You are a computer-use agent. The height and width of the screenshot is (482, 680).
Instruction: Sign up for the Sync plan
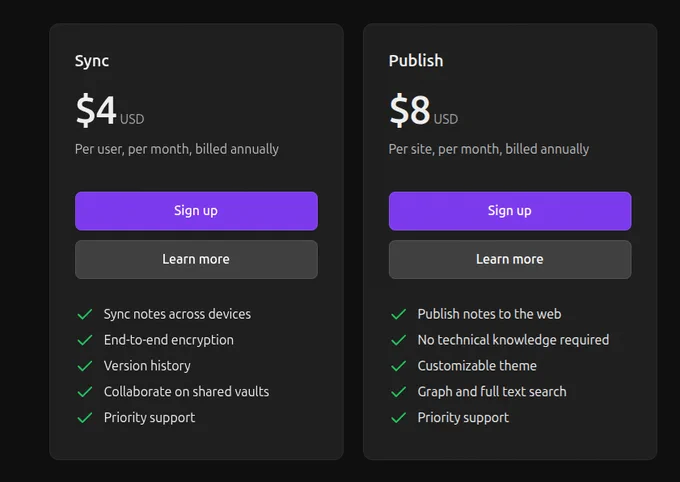coord(196,211)
